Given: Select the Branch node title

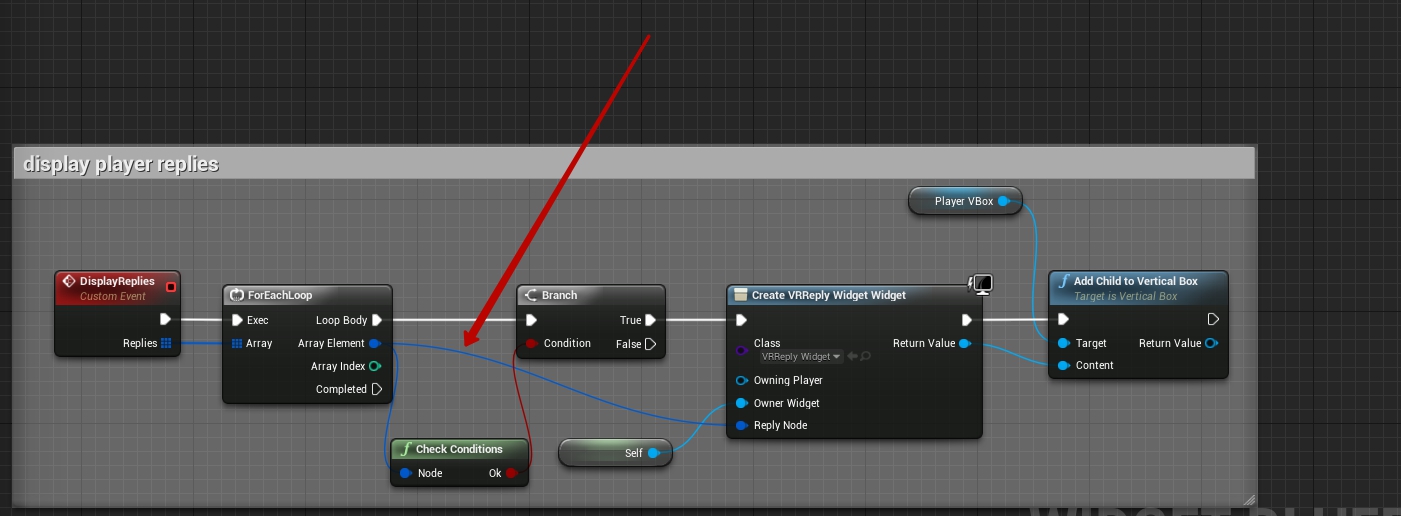Looking at the screenshot, I should [559, 295].
